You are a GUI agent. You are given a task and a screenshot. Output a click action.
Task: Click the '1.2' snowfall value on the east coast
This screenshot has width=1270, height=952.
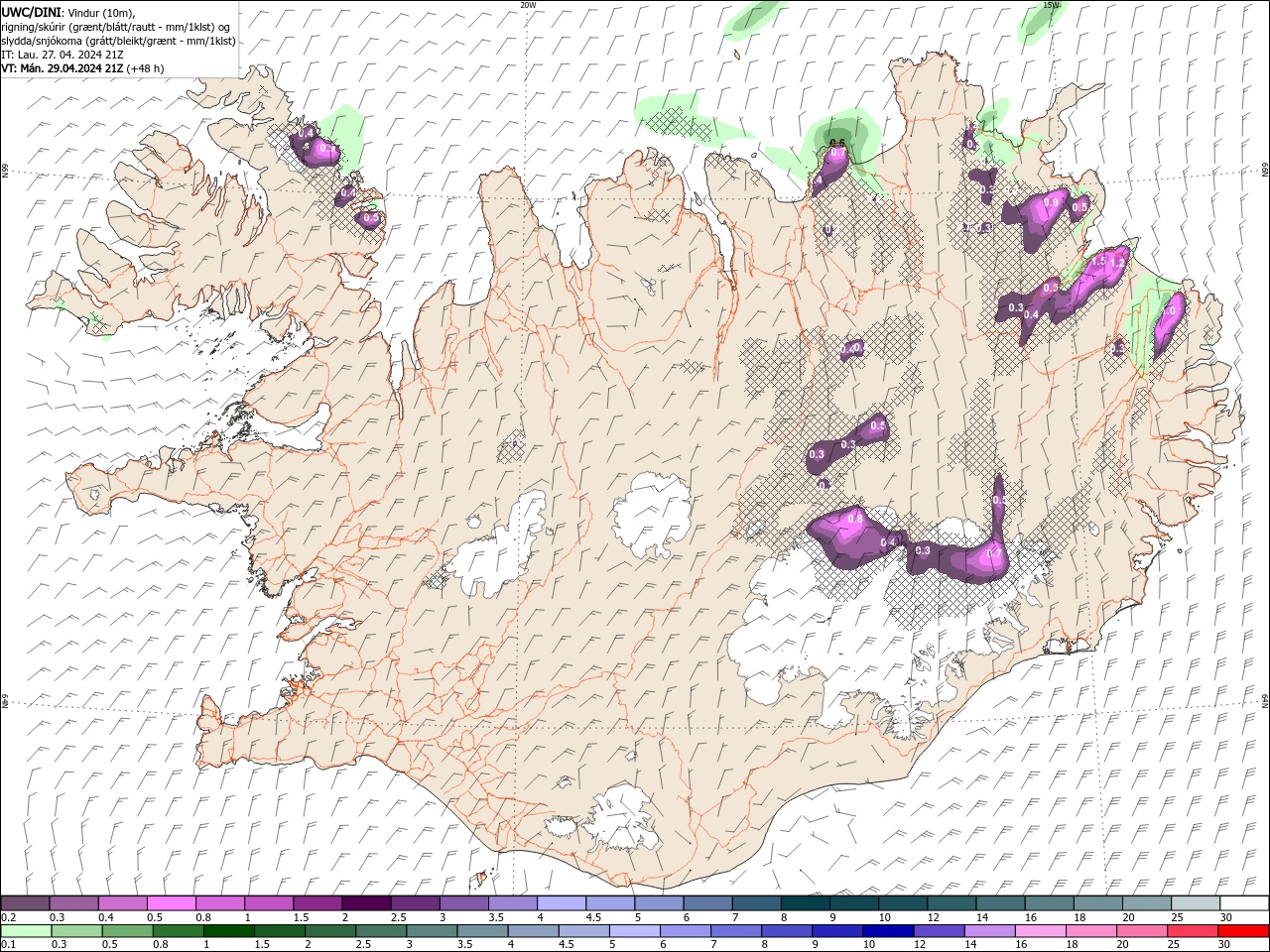point(1116,262)
